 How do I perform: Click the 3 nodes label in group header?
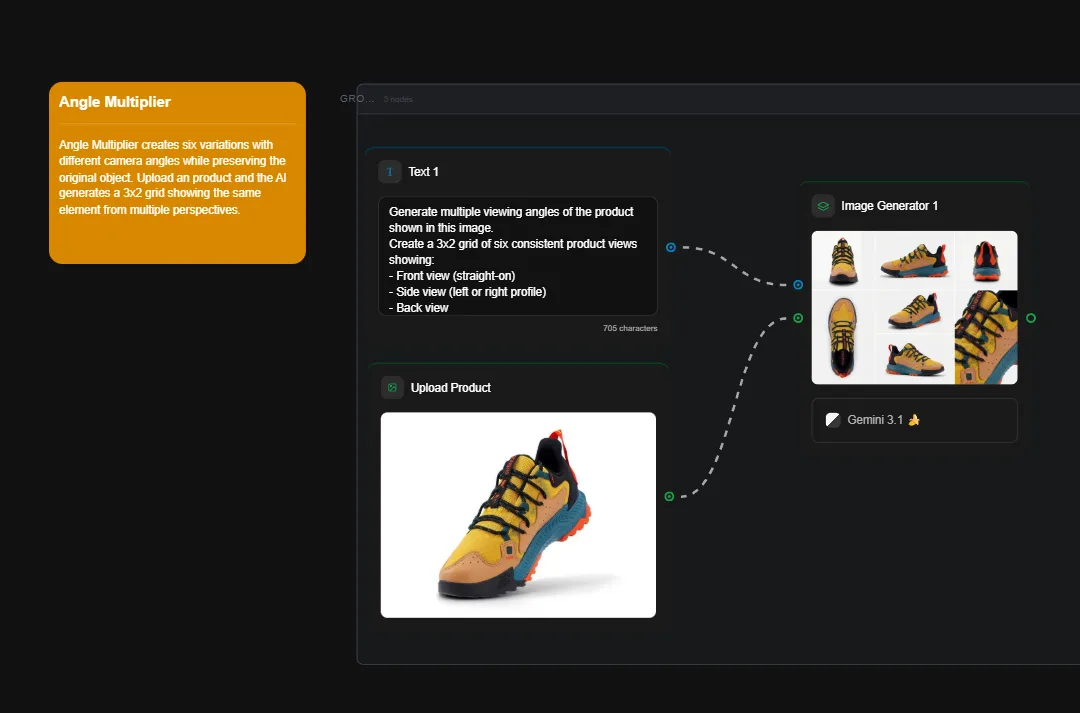pos(396,99)
